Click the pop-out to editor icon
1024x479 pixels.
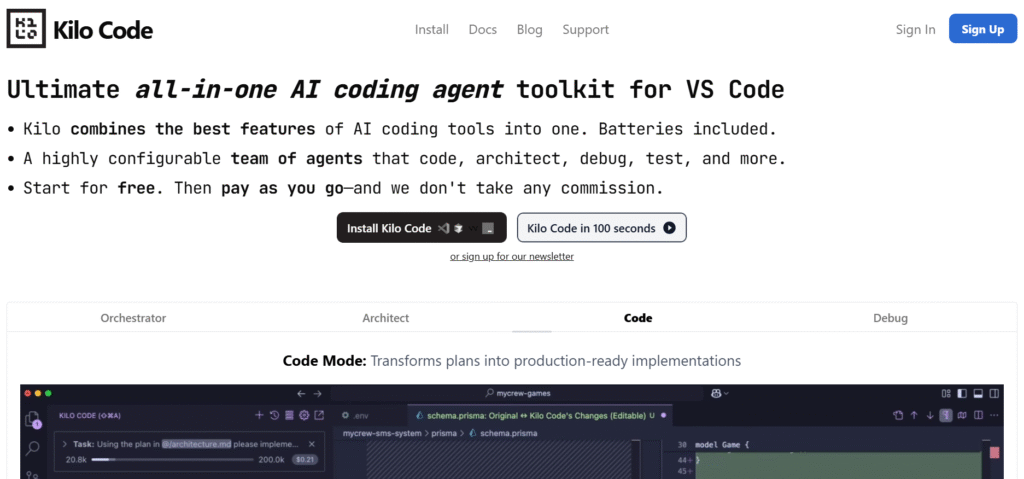tap(319, 415)
